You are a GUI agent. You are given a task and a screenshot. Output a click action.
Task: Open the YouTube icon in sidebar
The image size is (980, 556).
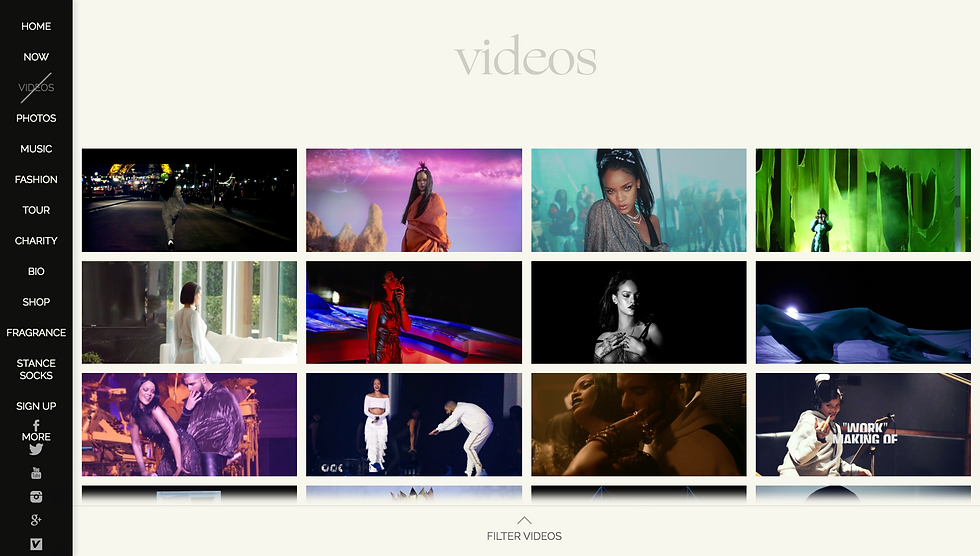(x=36, y=473)
